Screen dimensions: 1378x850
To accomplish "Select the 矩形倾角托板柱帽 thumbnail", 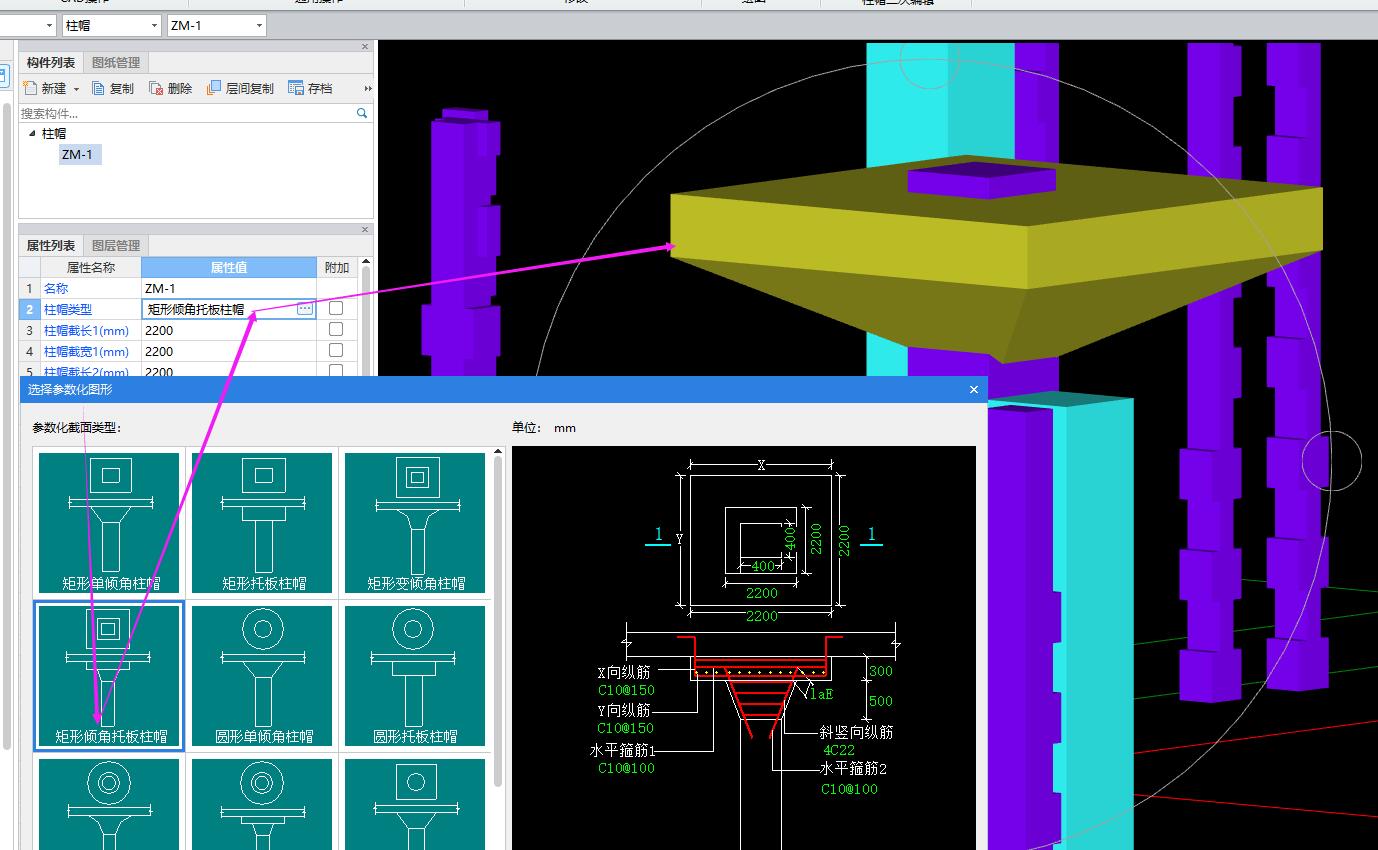I will (109, 676).
